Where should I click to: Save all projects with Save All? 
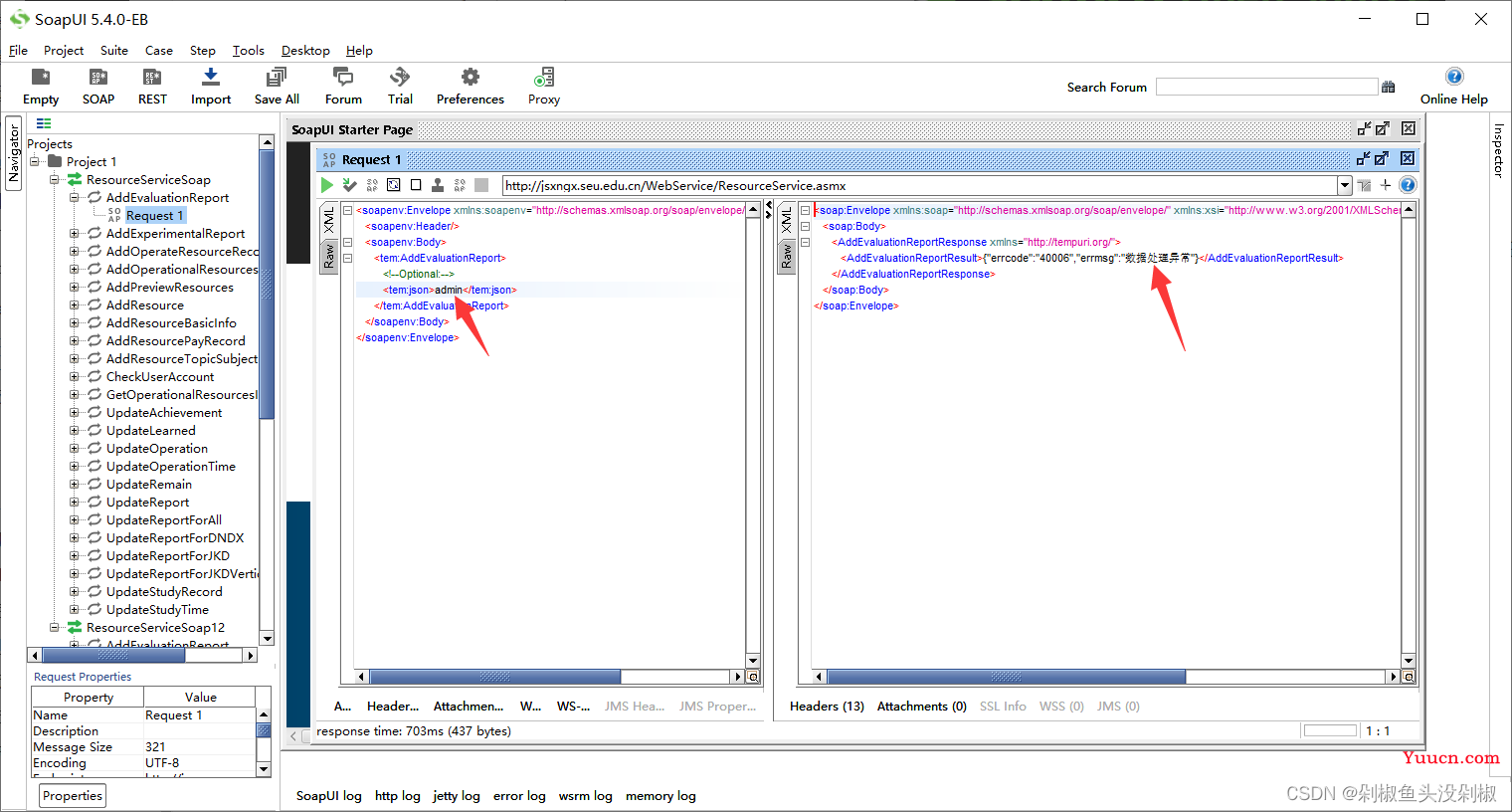(277, 87)
